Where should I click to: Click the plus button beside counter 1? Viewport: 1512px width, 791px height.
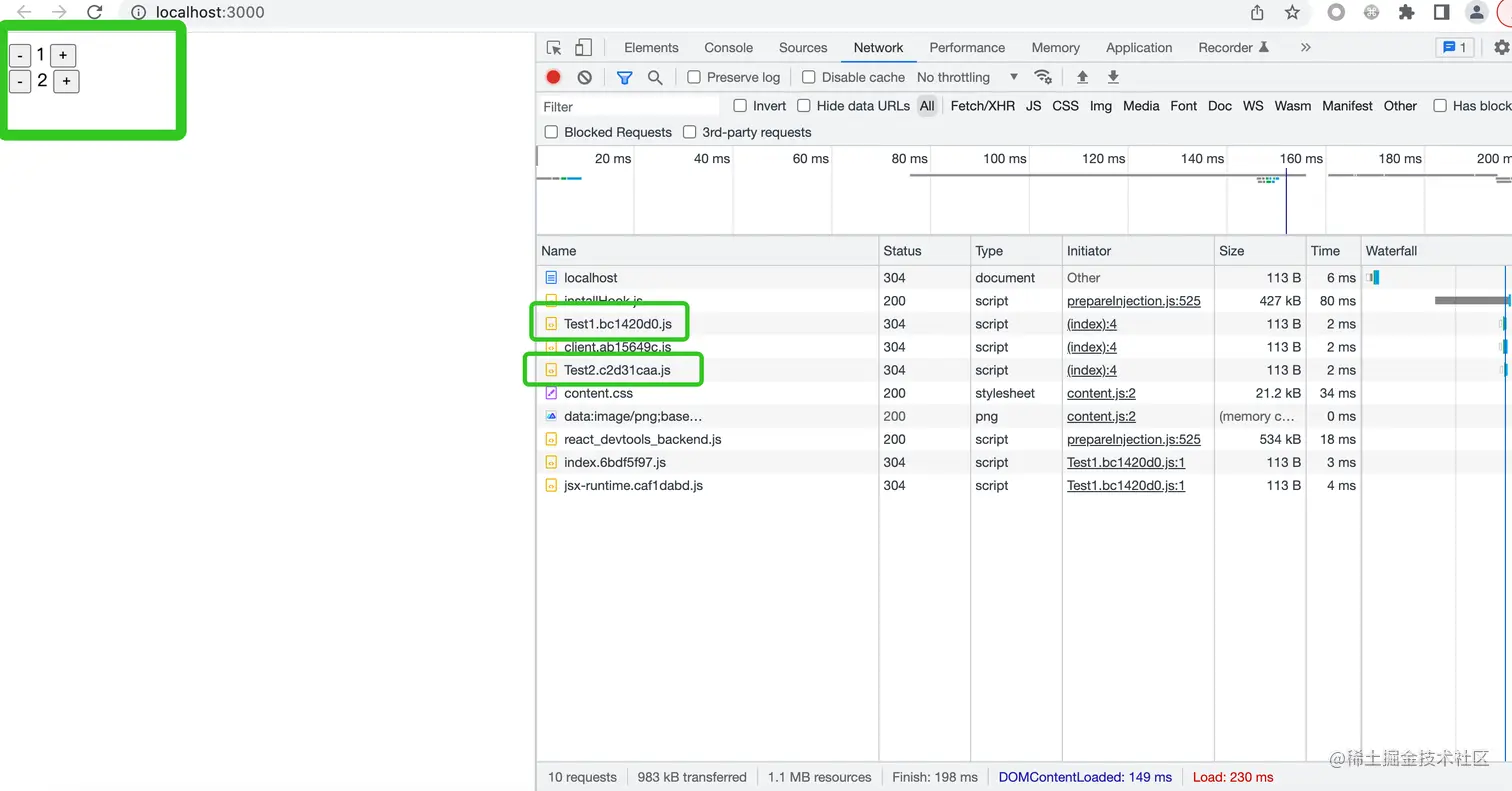click(63, 56)
